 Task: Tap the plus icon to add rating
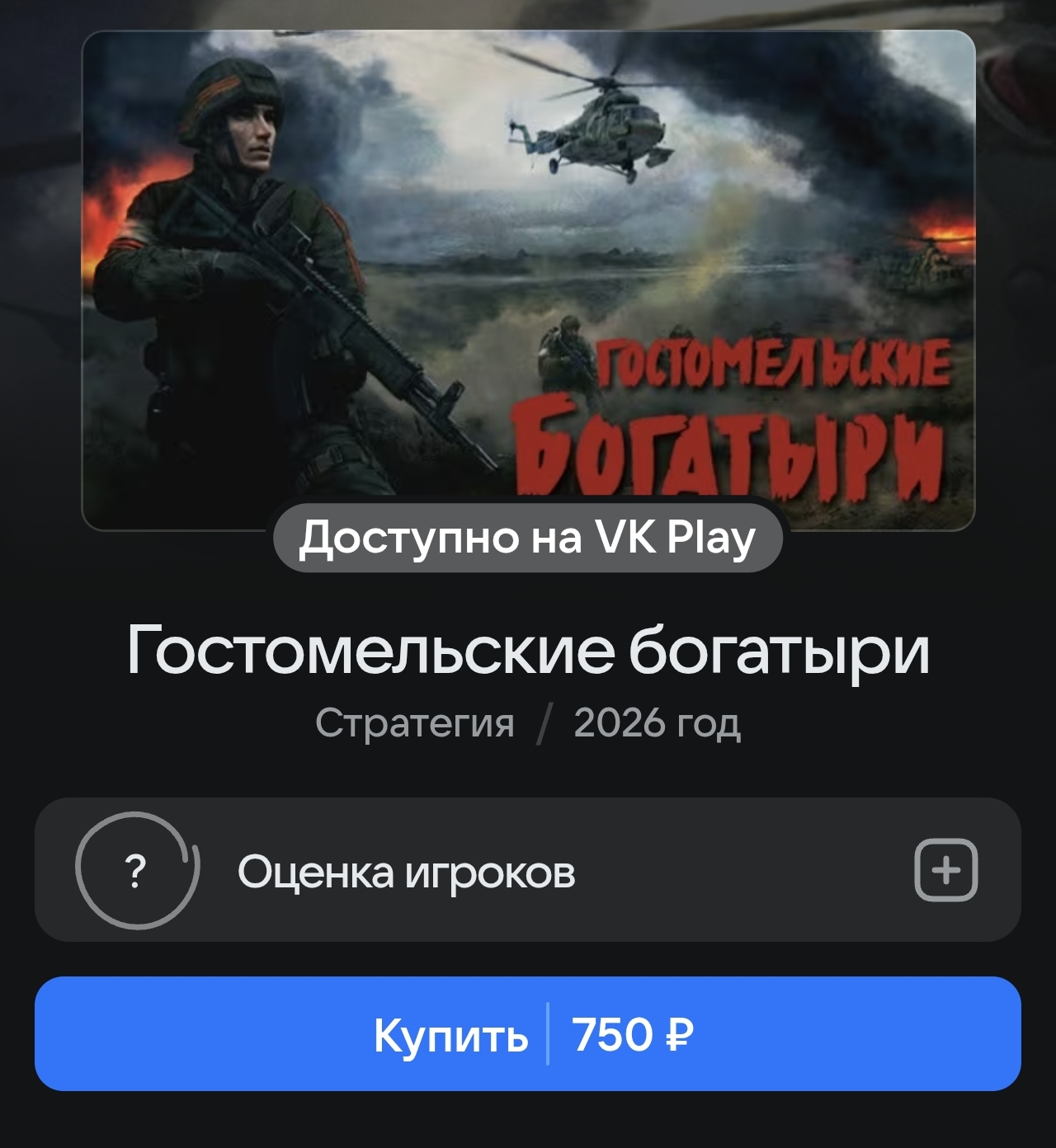pos(945,870)
